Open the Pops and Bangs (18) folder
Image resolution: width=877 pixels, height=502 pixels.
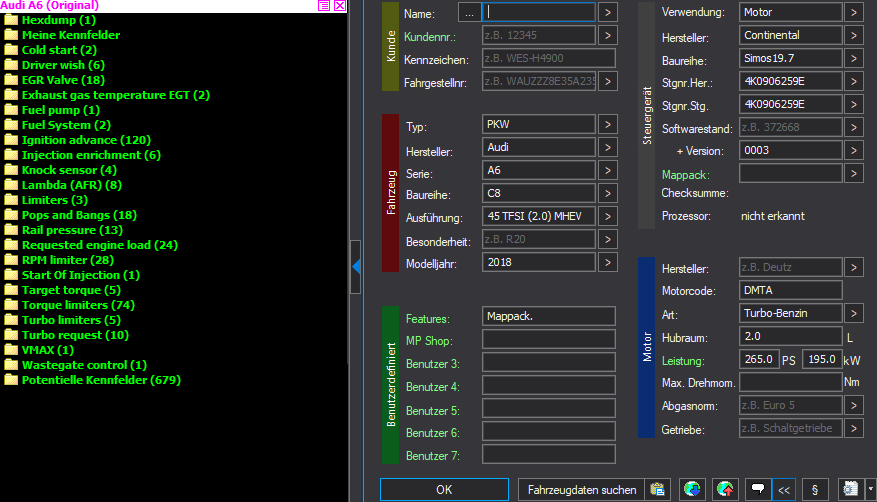[x=70, y=215]
